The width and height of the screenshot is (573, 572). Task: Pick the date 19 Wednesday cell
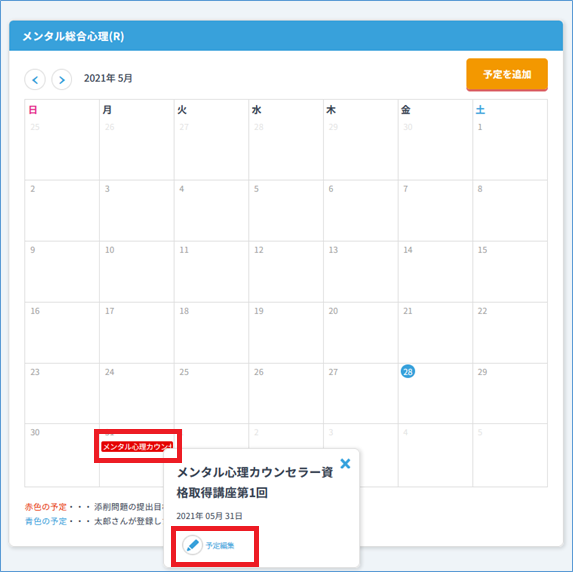coord(286,333)
